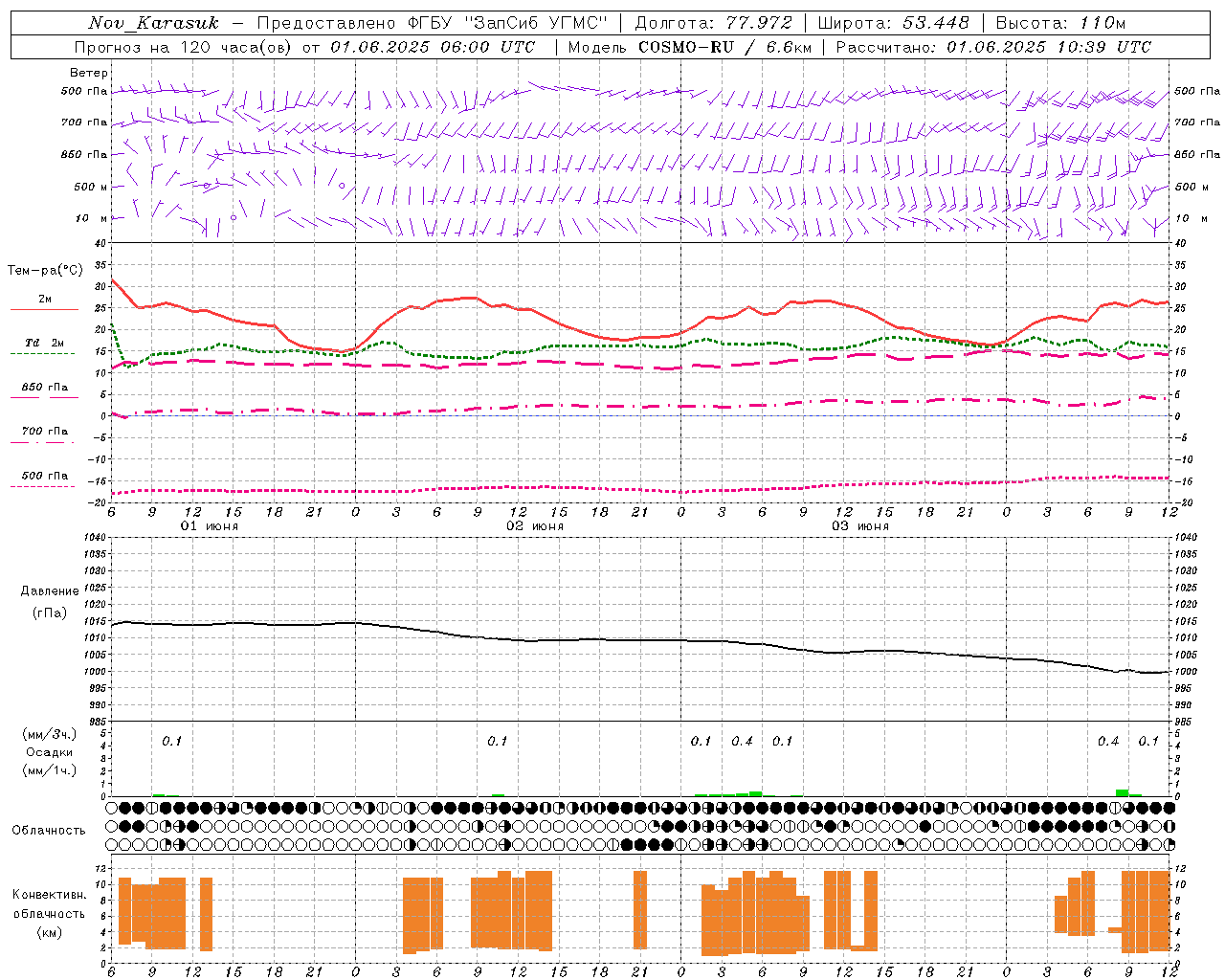Screen dimensions: 1225x980
Task: Click the longitude value Долгота: 77.972
Action: point(713,23)
